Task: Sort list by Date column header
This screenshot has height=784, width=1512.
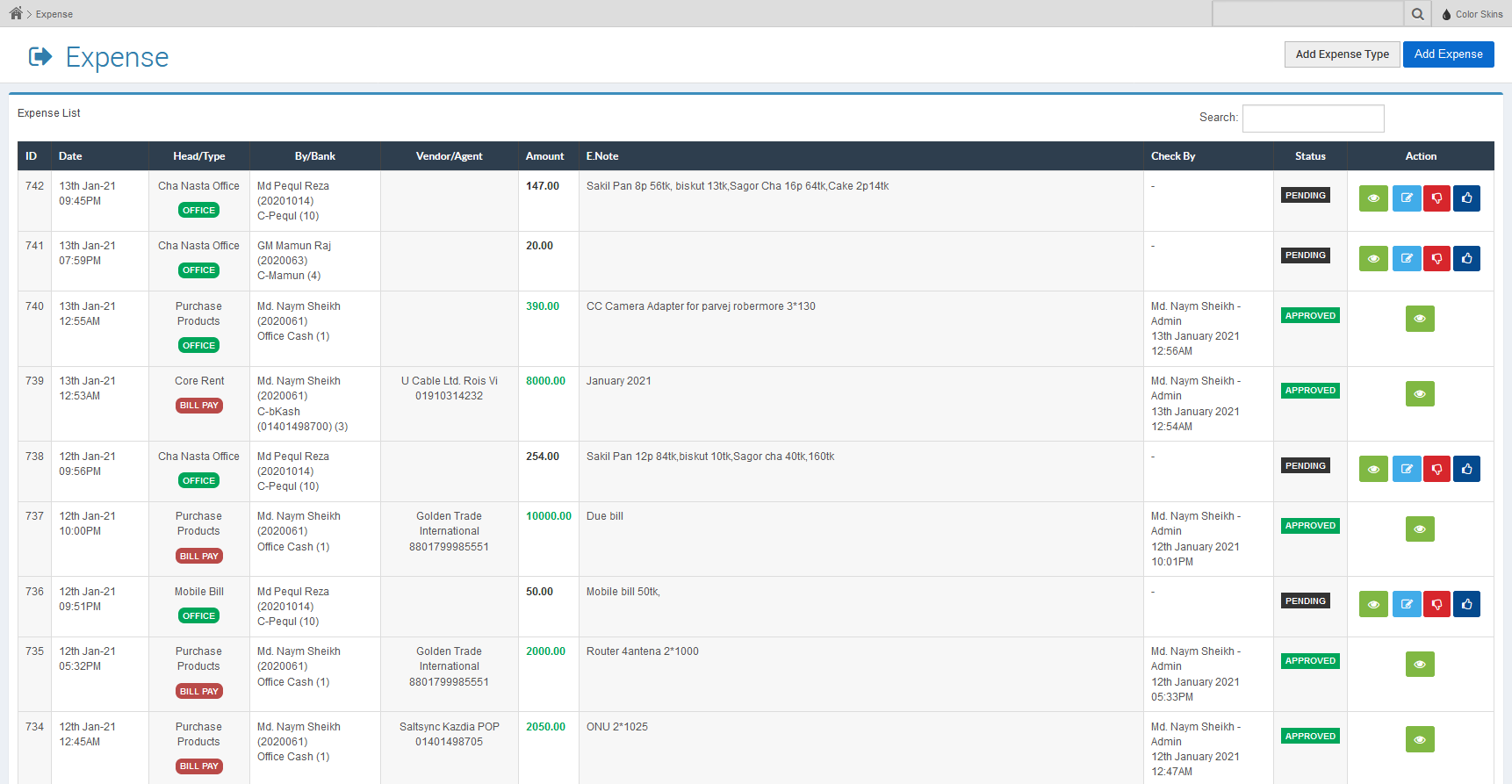Action: pos(70,156)
